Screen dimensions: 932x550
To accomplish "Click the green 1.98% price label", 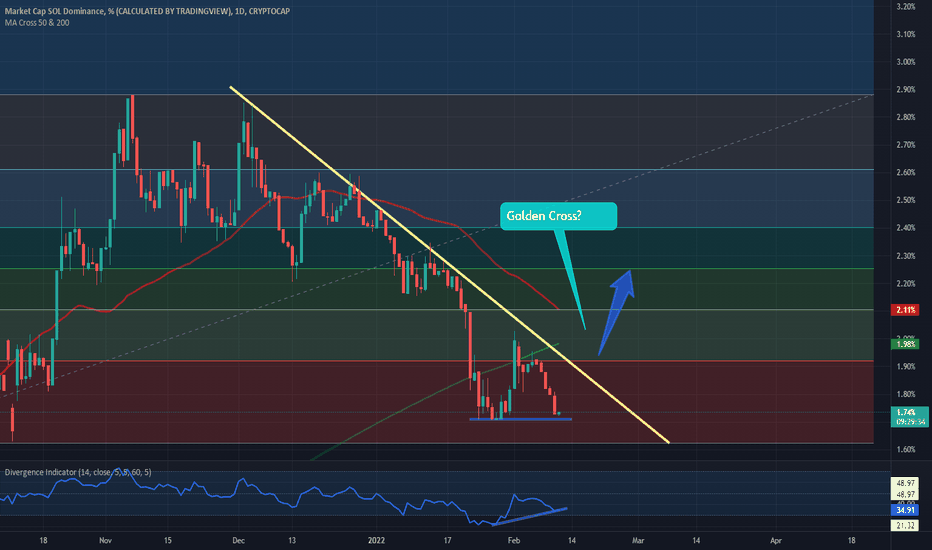I will (906, 344).
